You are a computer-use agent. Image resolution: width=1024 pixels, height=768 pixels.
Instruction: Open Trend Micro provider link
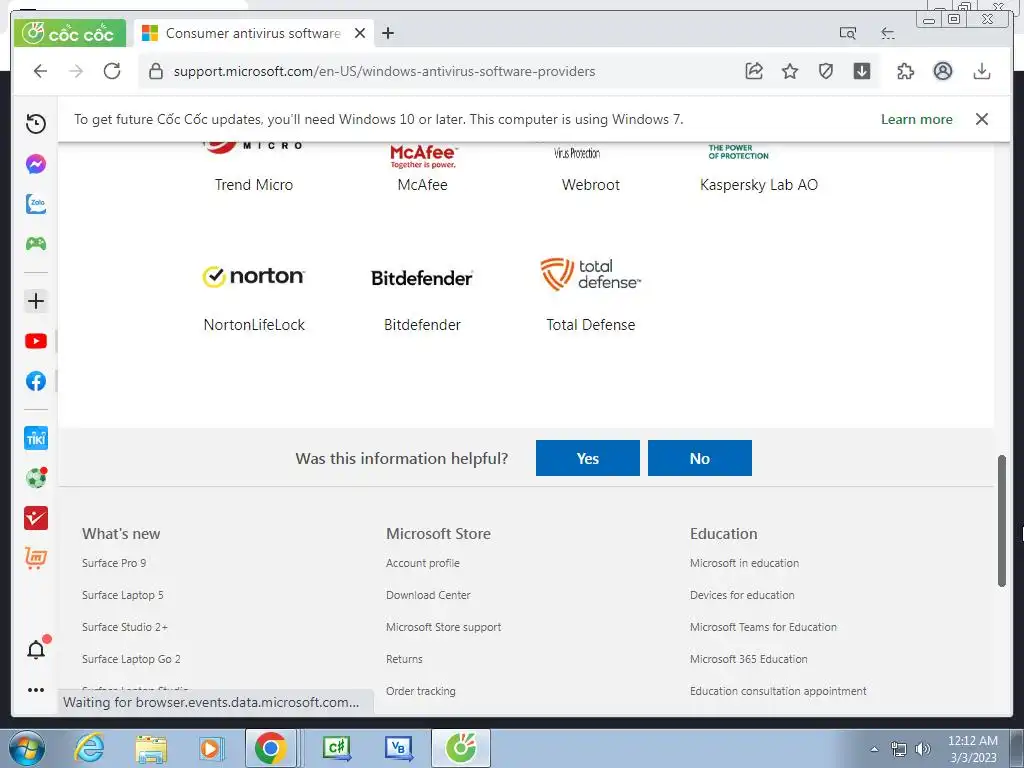254,185
